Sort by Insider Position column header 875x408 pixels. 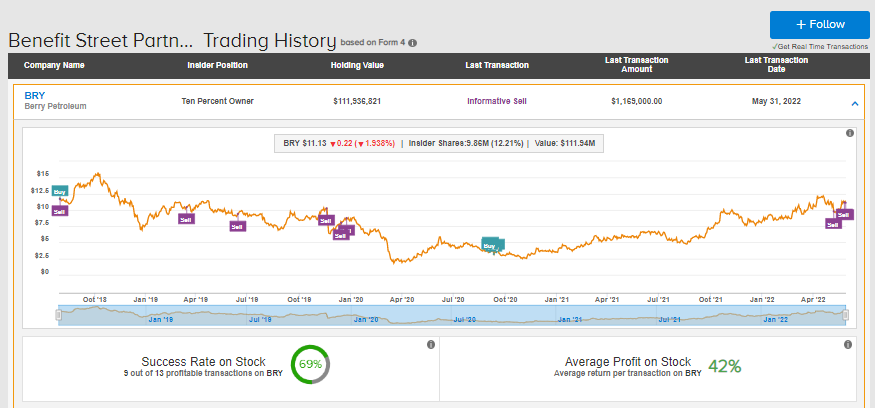tap(218, 65)
